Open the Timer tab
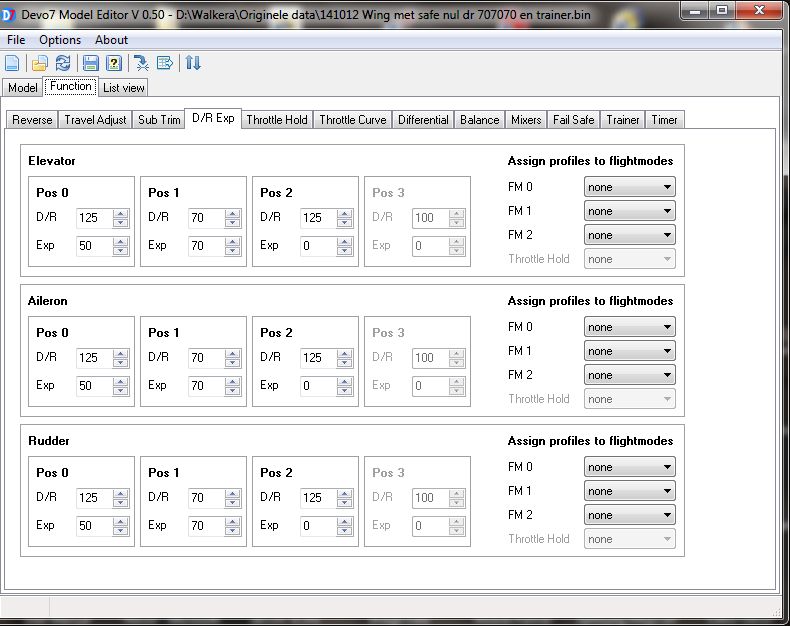 (665, 120)
